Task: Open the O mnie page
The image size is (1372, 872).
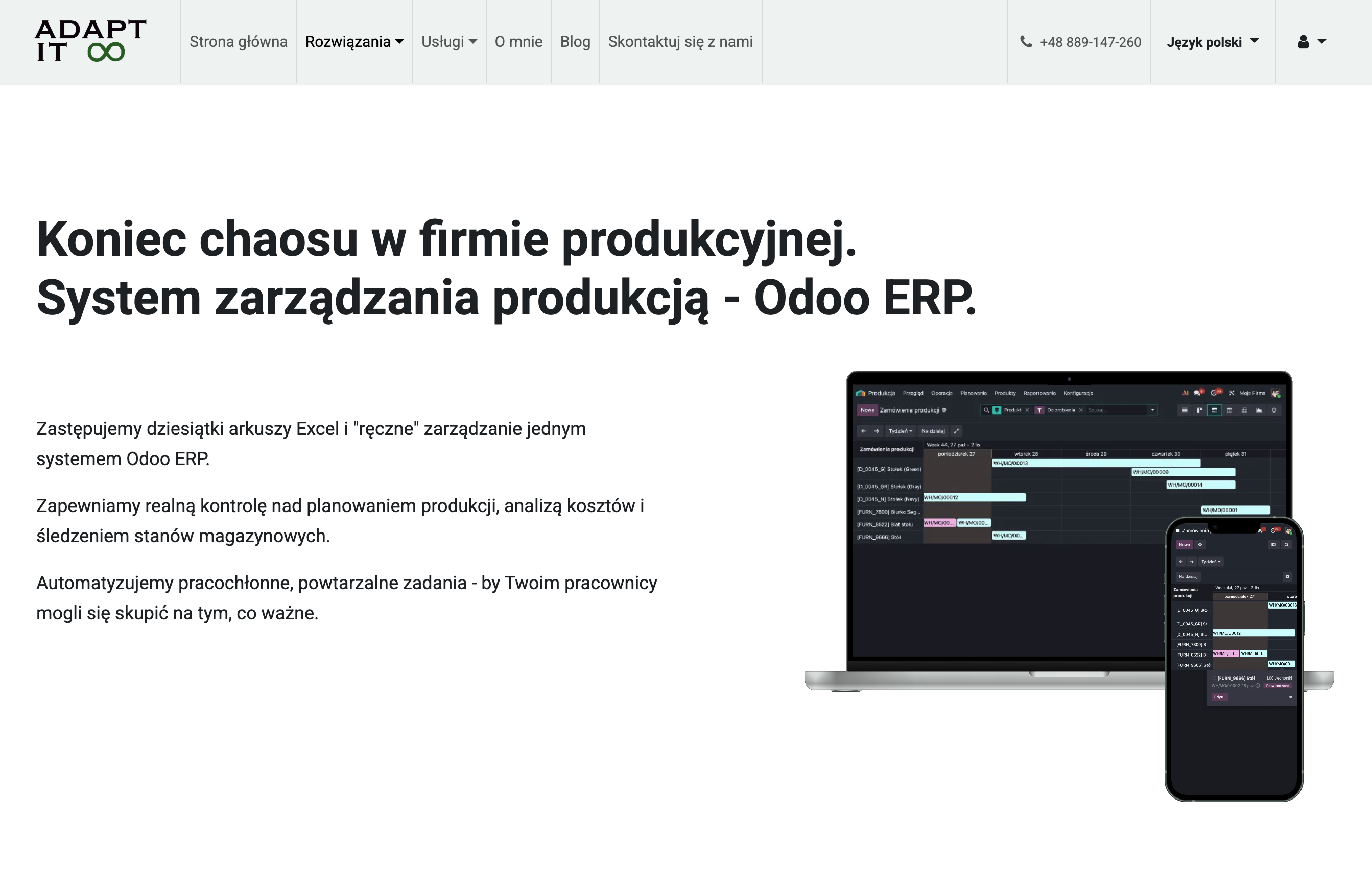Action: [518, 41]
